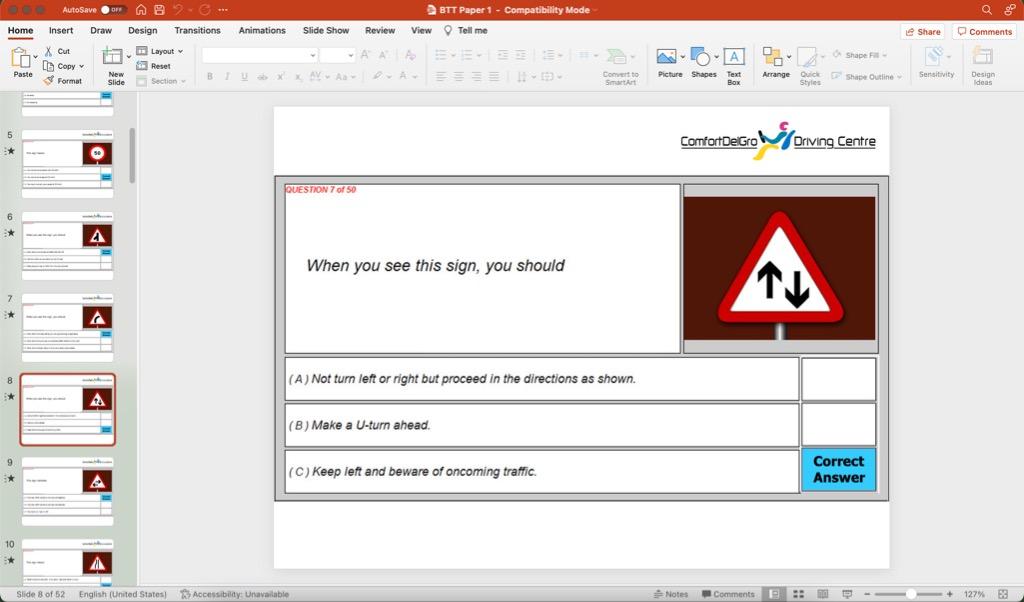
Task: Open the Layout dropdown
Action: click(x=161, y=50)
